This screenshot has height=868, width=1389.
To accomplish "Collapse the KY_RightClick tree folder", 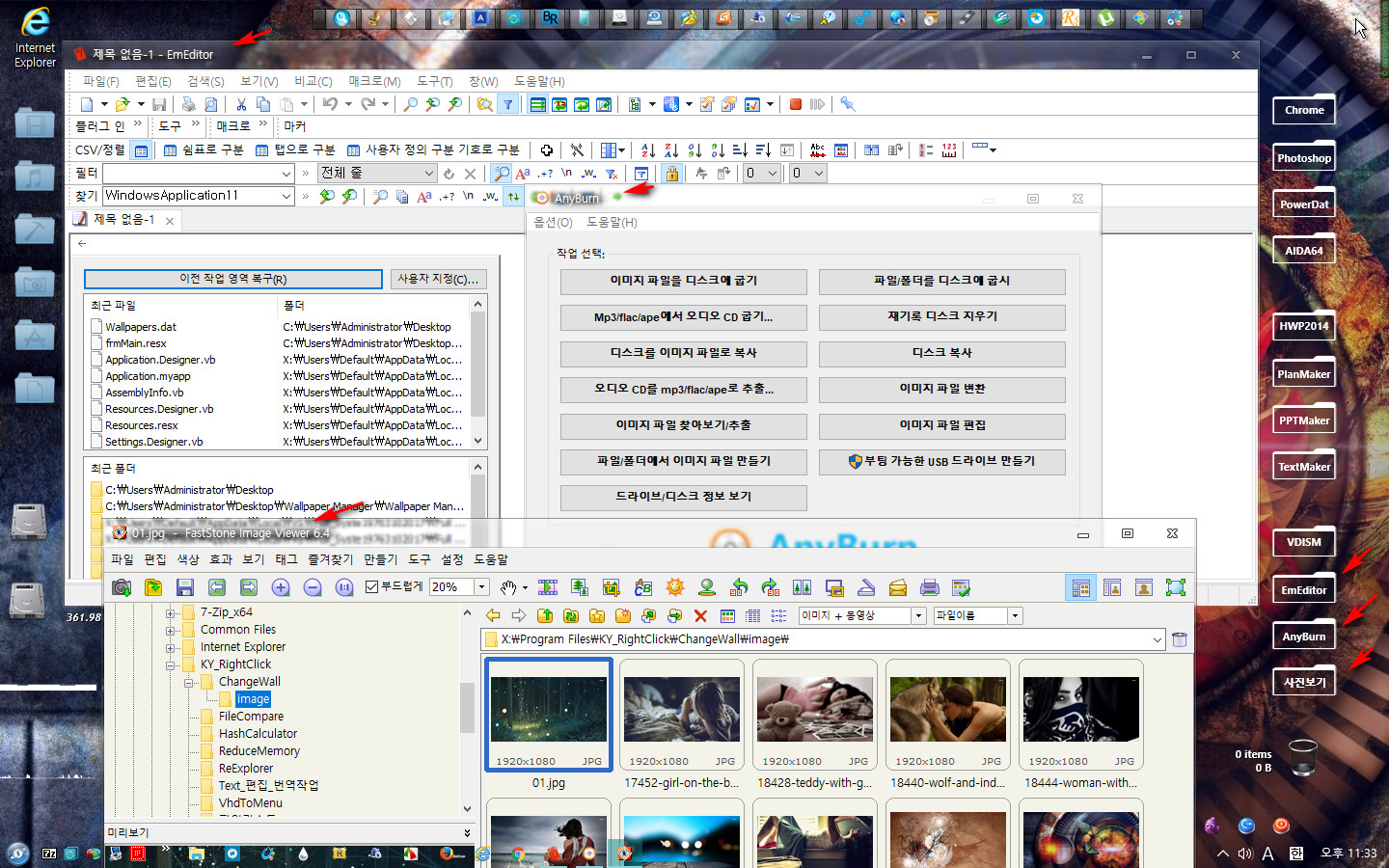I will (x=170, y=665).
